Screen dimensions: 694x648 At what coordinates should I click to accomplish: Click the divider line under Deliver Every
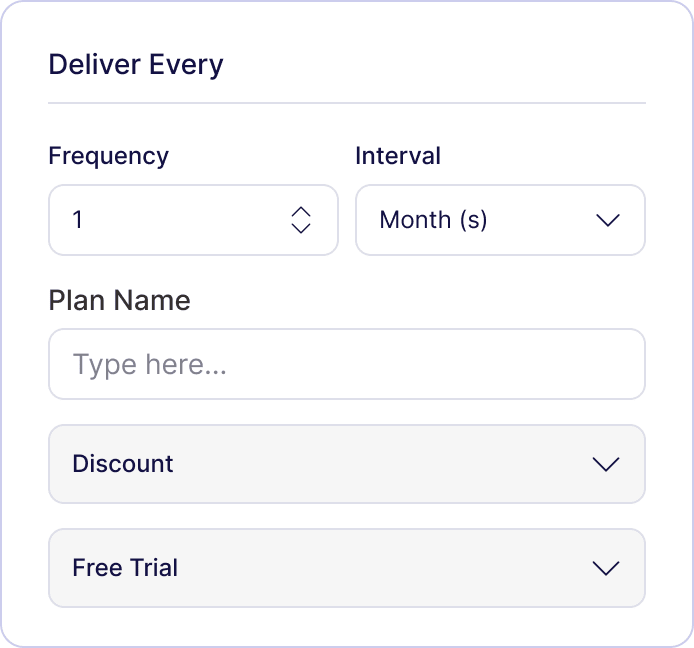pos(346,103)
